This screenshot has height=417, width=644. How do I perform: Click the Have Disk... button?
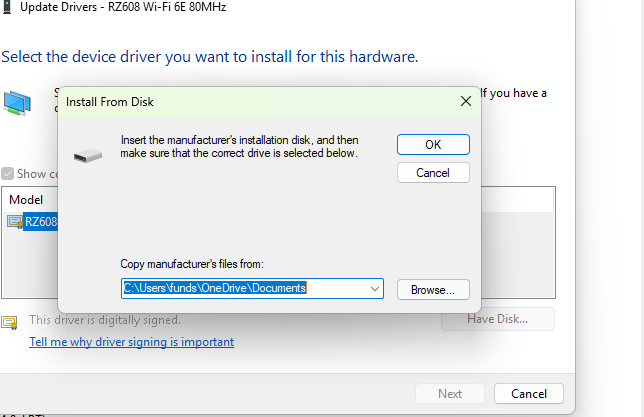coord(498,320)
